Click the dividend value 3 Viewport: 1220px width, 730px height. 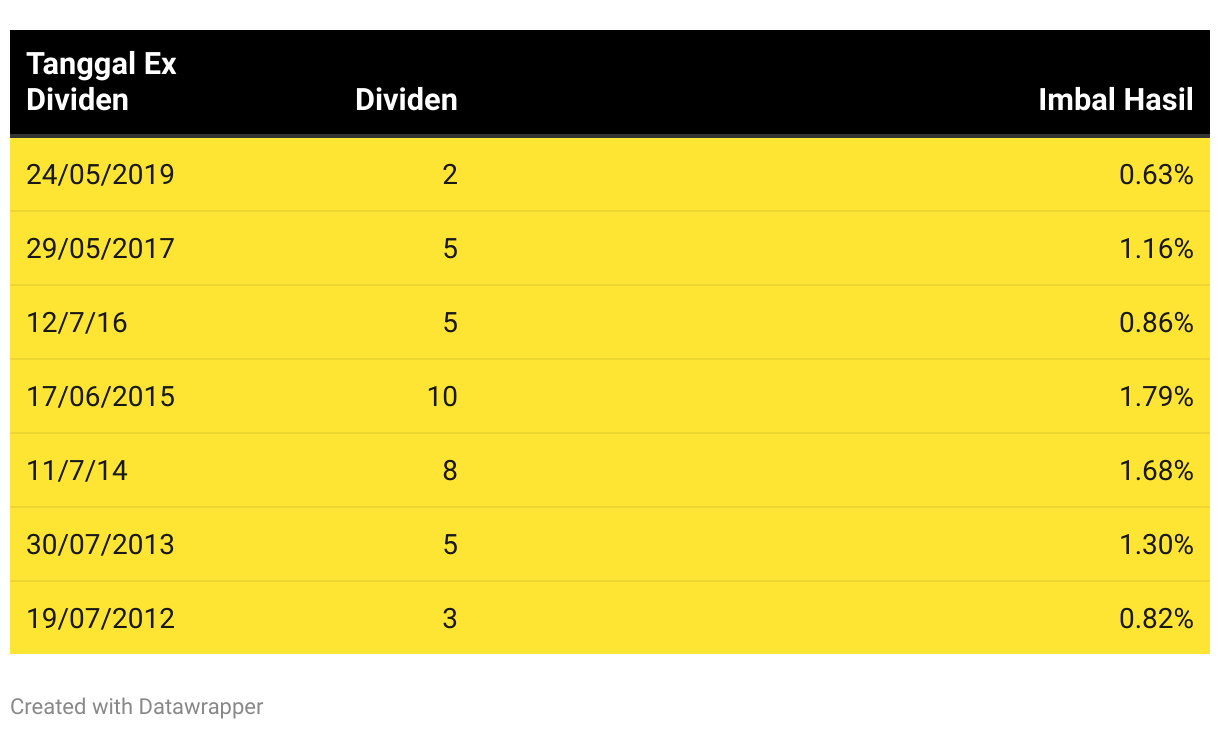(x=450, y=619)
